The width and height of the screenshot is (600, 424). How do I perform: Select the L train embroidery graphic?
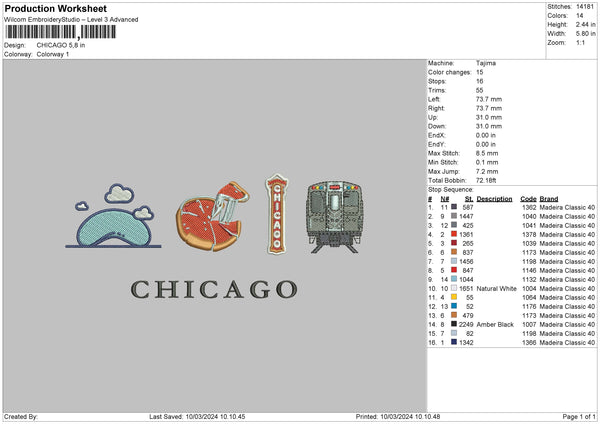coord(334,217)
